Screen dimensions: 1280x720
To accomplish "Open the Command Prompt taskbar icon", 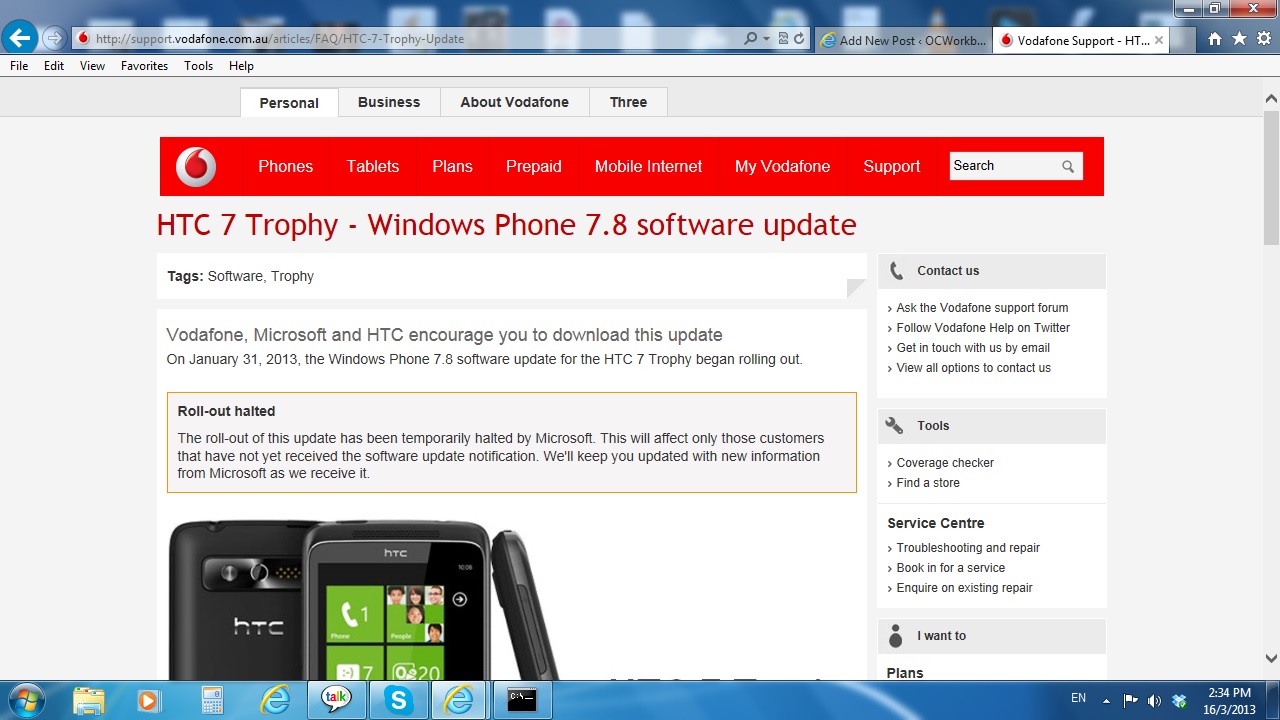I will 521,700.
